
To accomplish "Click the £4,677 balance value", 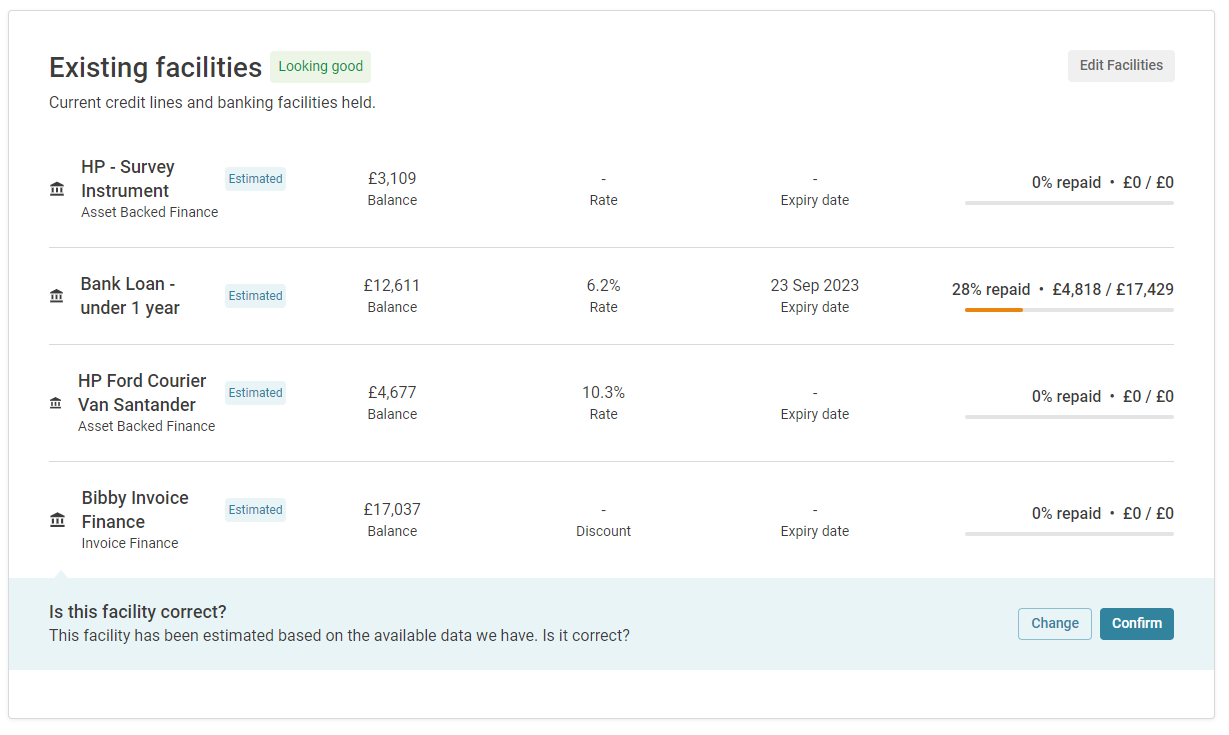I will coord(392,393).
